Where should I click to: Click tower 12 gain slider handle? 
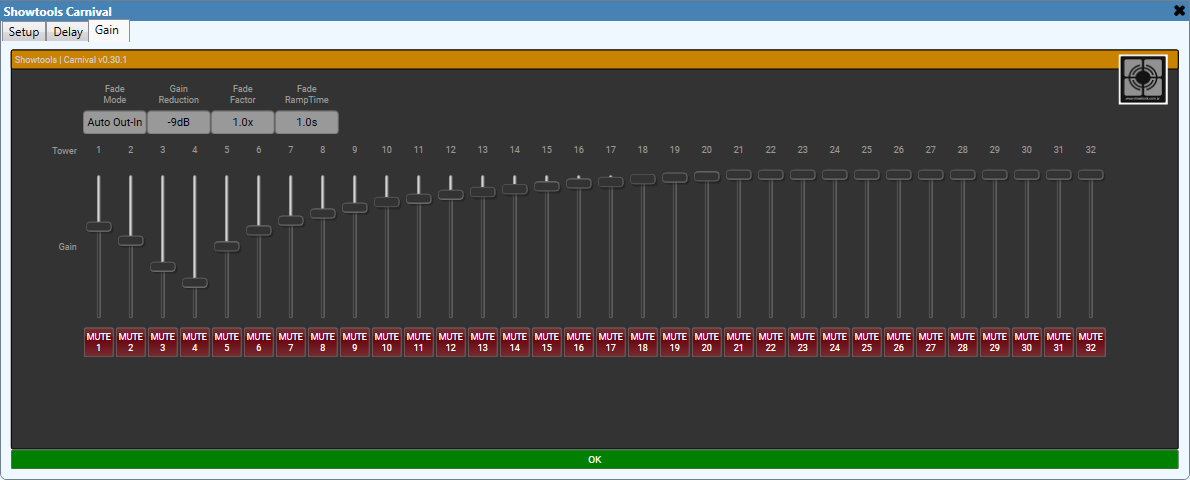click(451, 194)
